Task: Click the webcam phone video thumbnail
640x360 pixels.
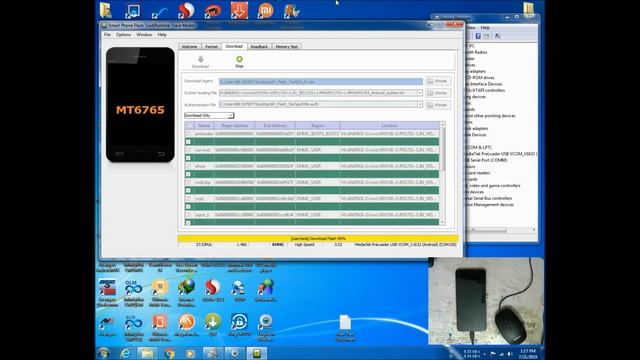Action: coord(486,301)
